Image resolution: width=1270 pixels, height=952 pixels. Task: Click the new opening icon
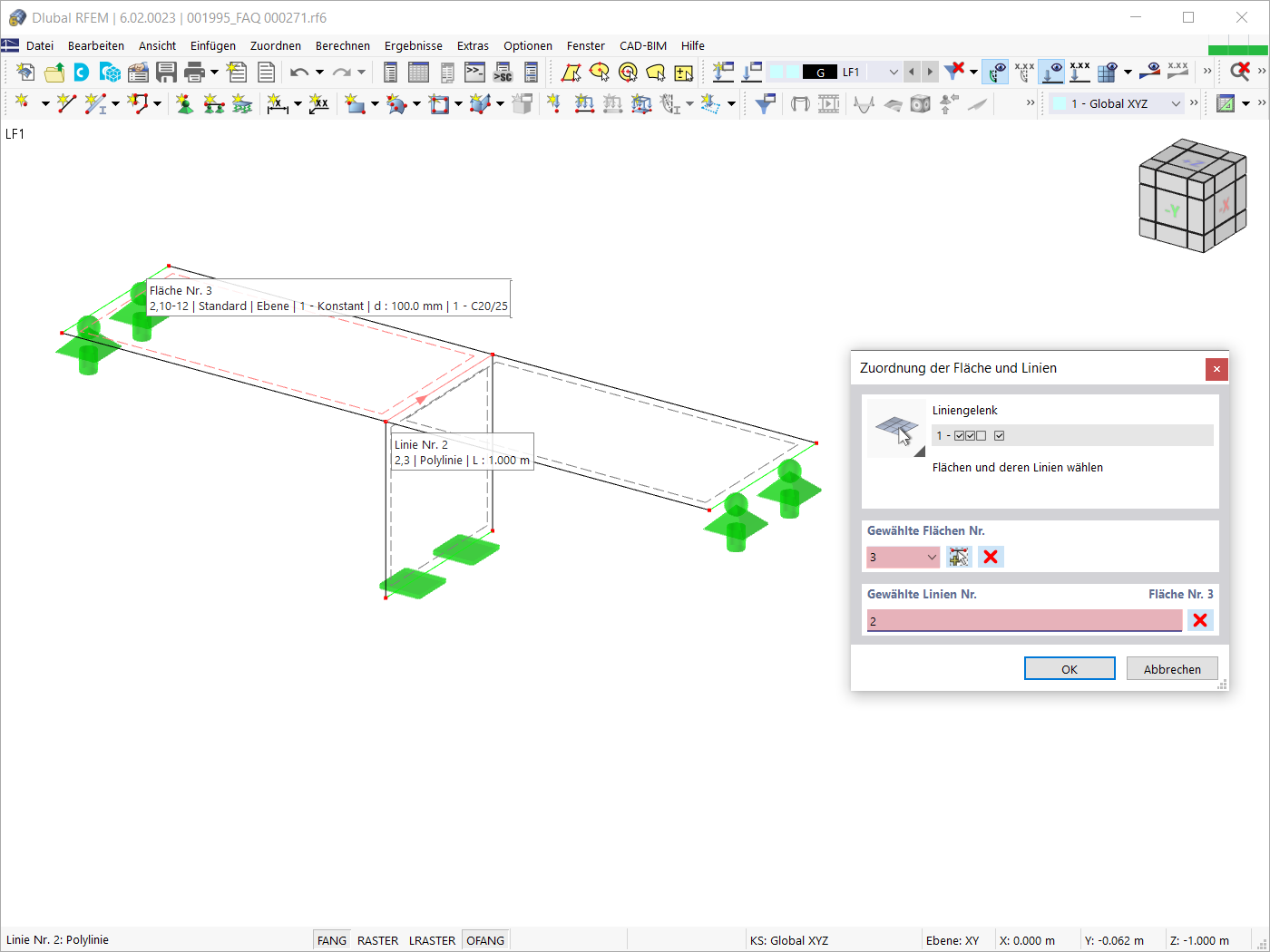(439, 103)
